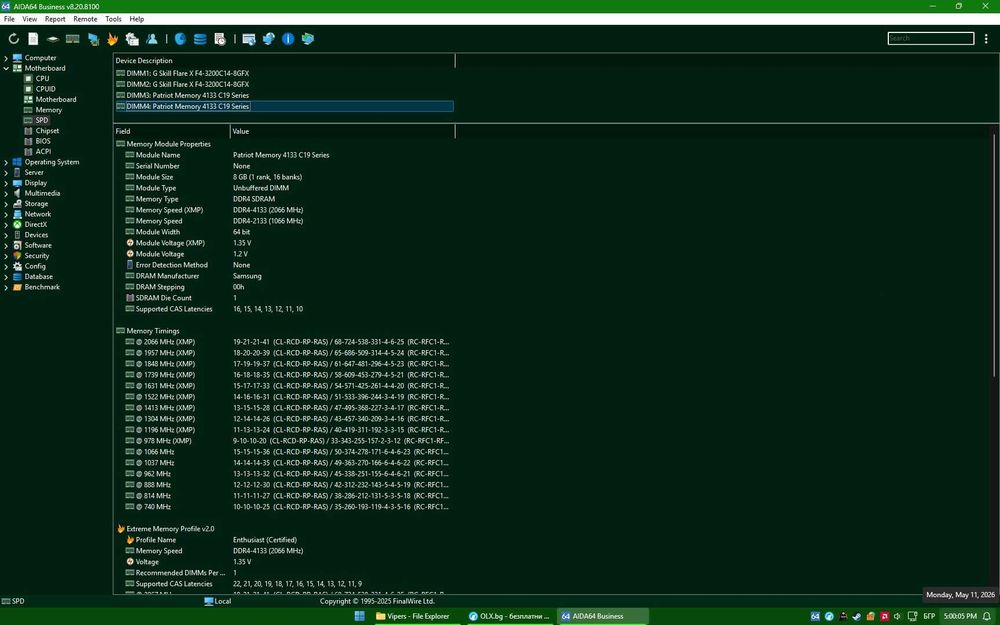Open the three-dot options menu
This screenshot has height=625, width=1000.
click(x=986, y=39)
